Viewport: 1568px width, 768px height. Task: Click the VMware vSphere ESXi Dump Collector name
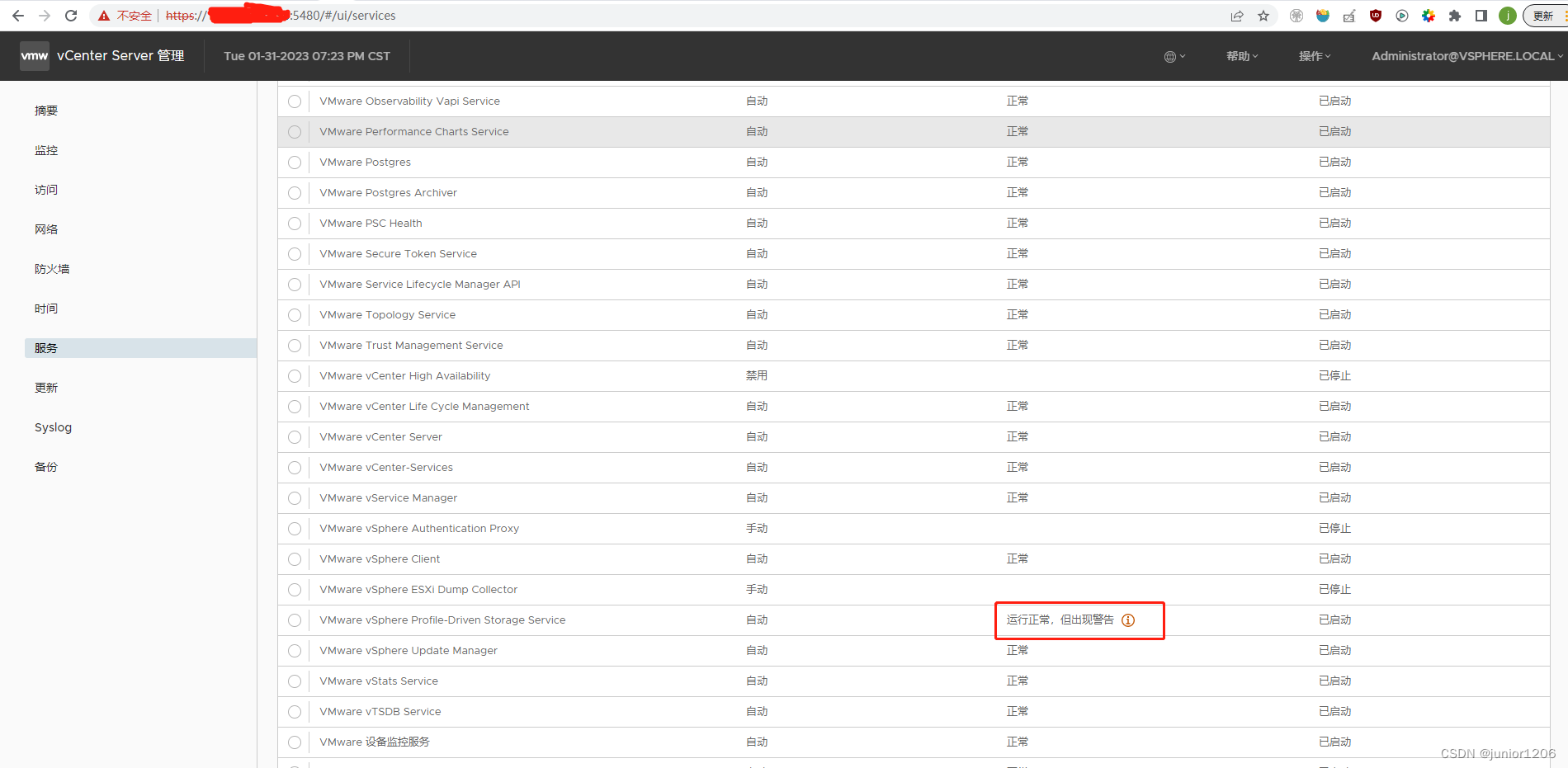pyautogui.click(x=418, y=590)
